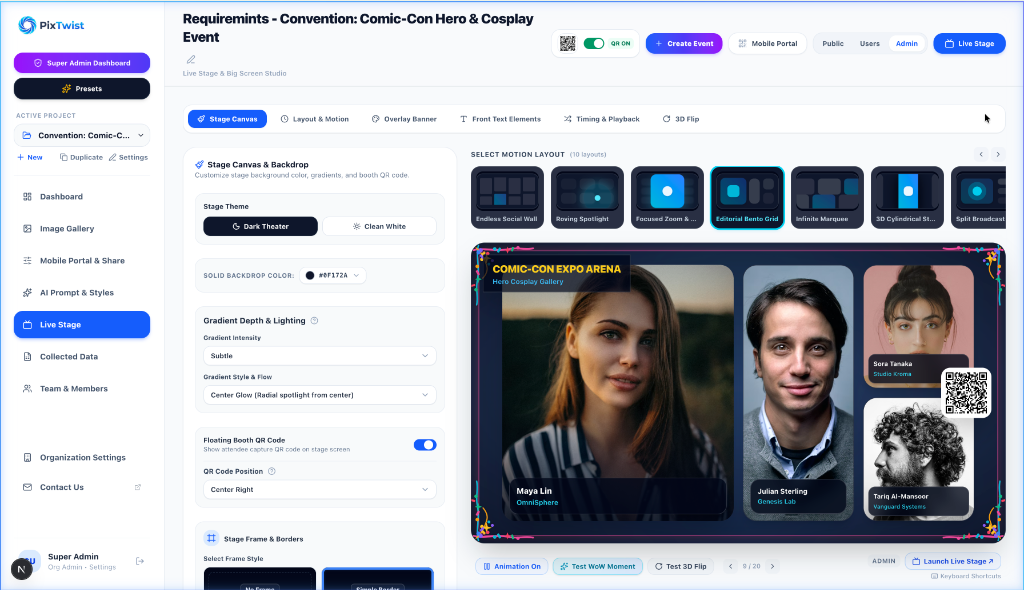Click info icon beside Gradient Depth & Lighting
The image size is (1024, 590).
coord(314,321)
